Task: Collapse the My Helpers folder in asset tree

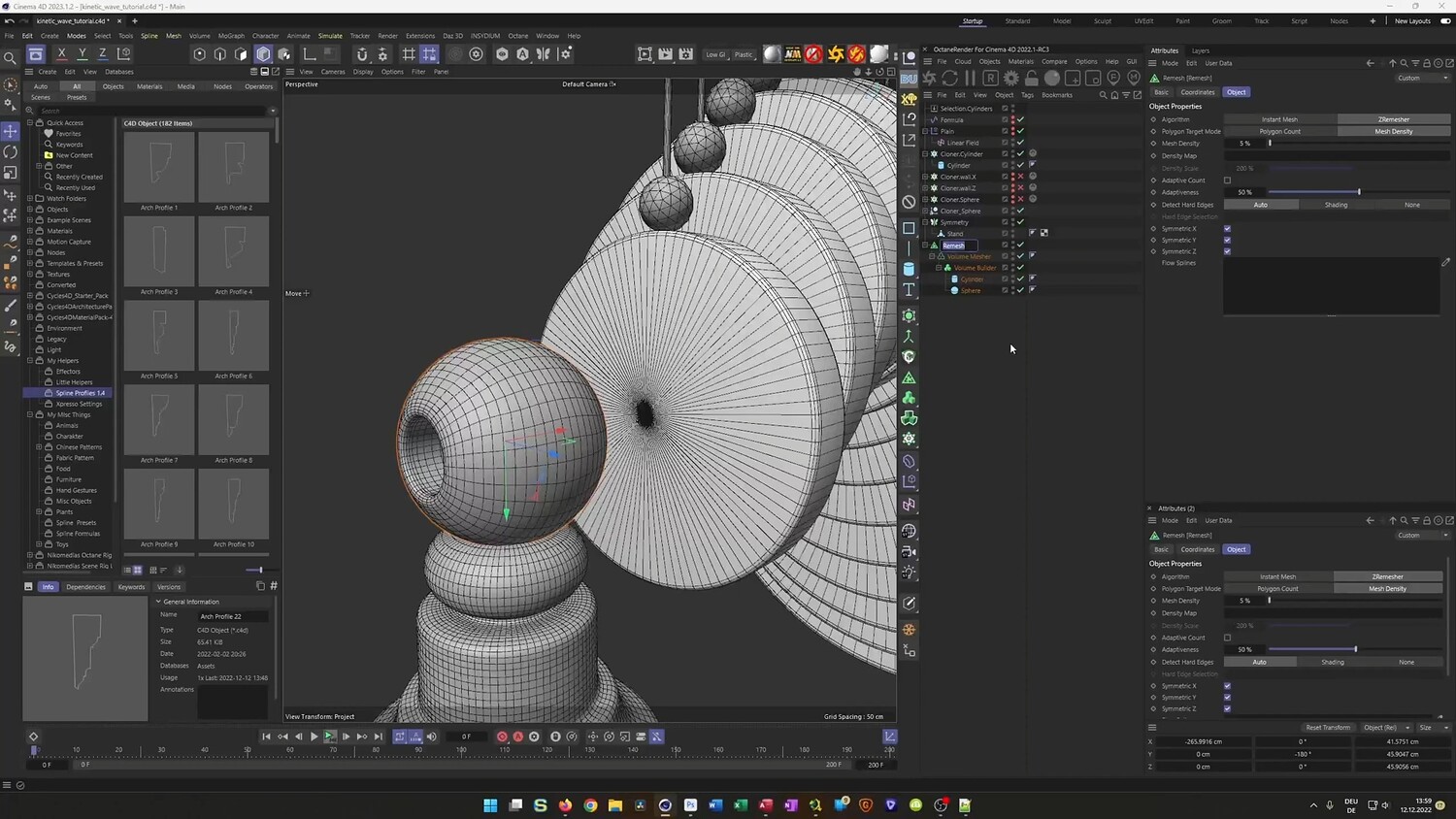Action: [x=30, y=361]
